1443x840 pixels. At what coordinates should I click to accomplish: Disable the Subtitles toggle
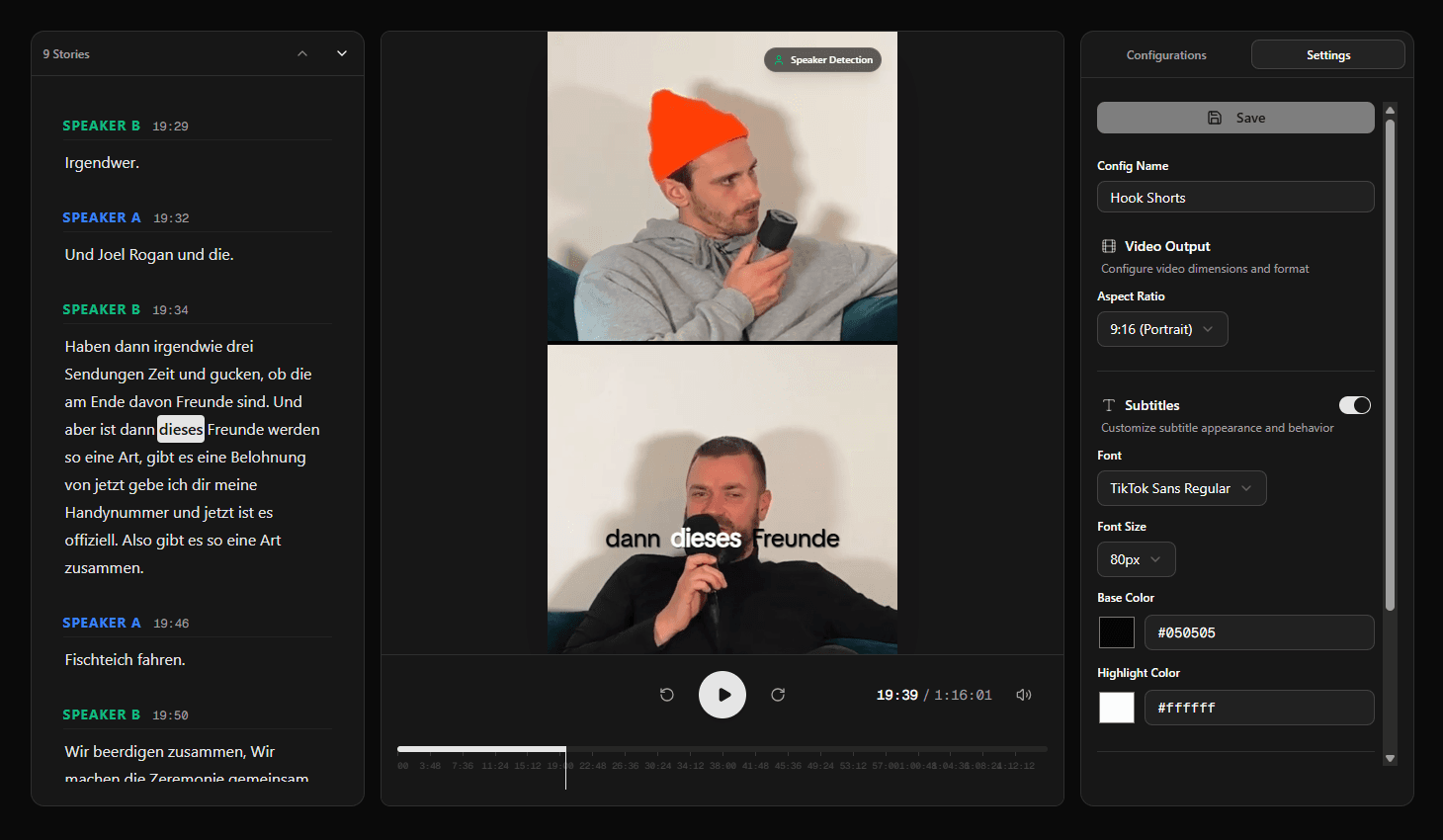coord(1355,405)
